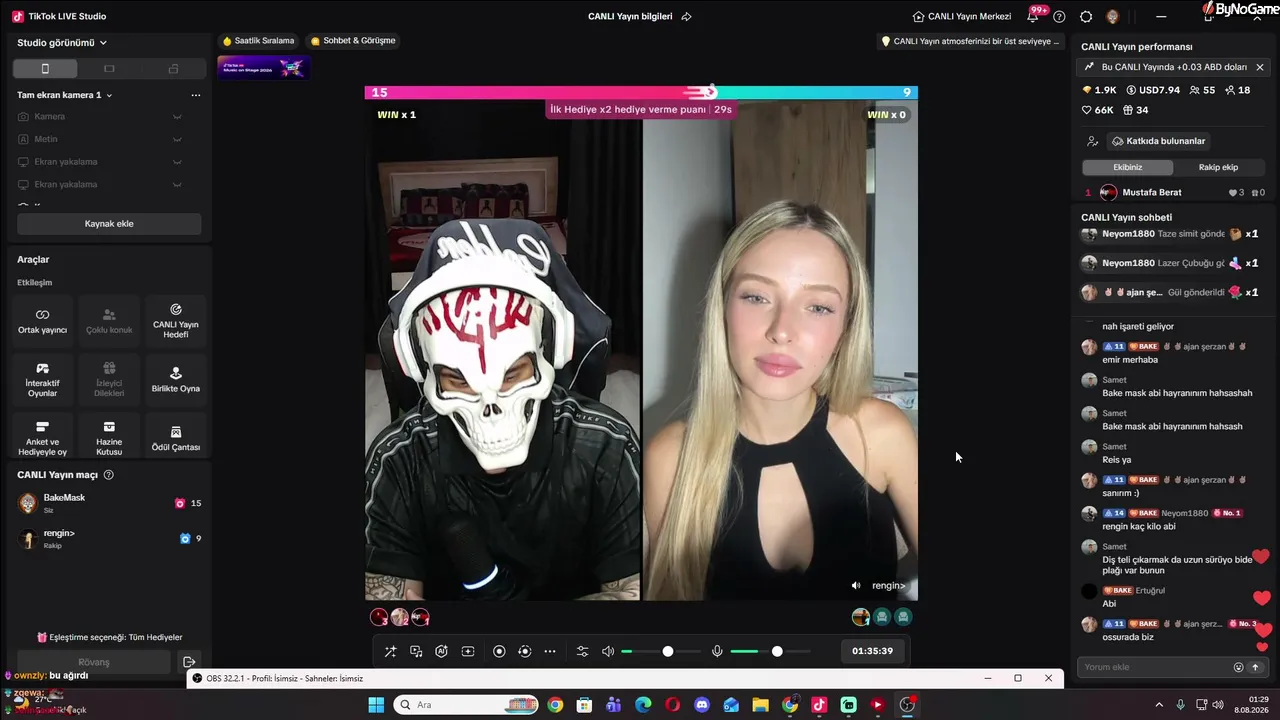Open notifications bell with 99+ badge

1033,16
